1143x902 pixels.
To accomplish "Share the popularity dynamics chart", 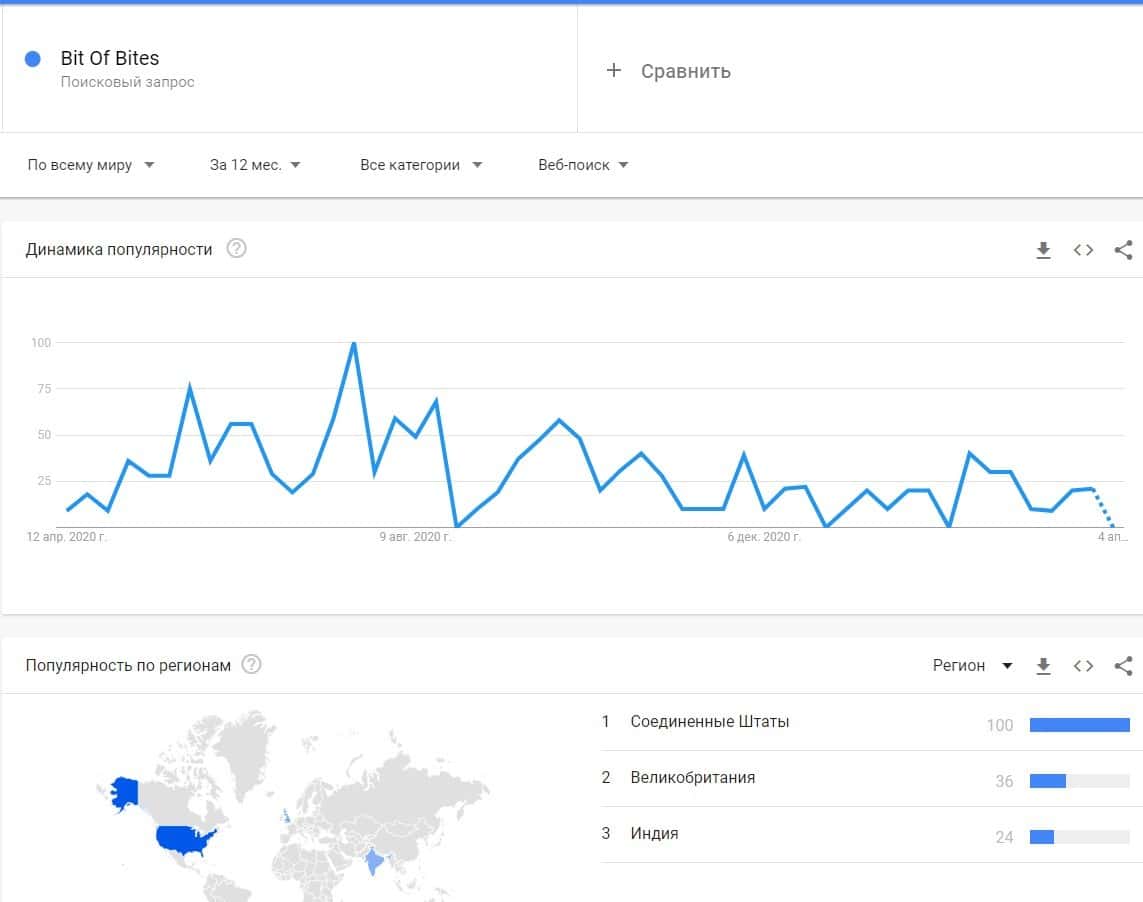I will 1123,250.
